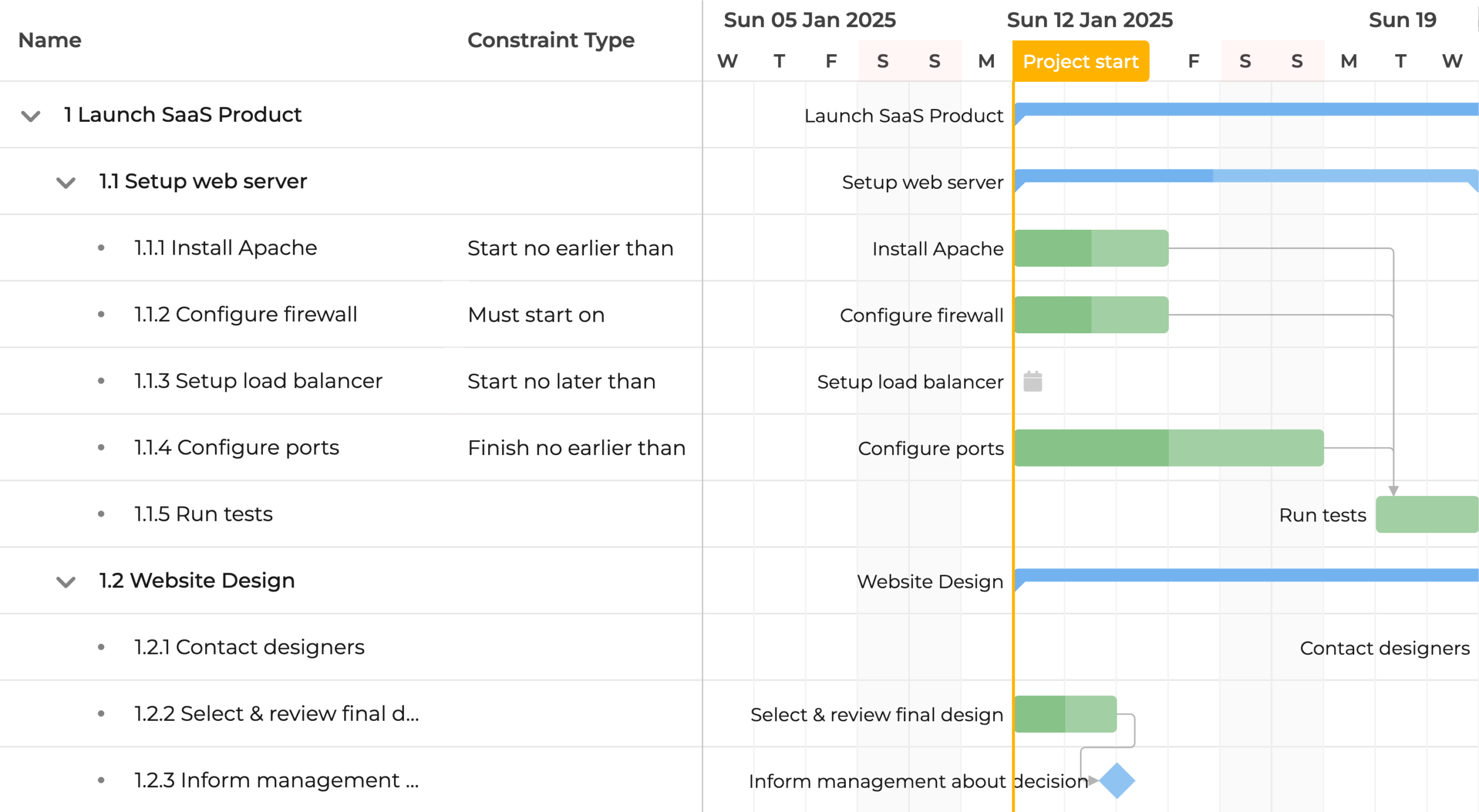Image resolution: width=1479 pixels, height=812 pixels.
Task: Collapse the Setup web server group
Action: pos(66,182)
